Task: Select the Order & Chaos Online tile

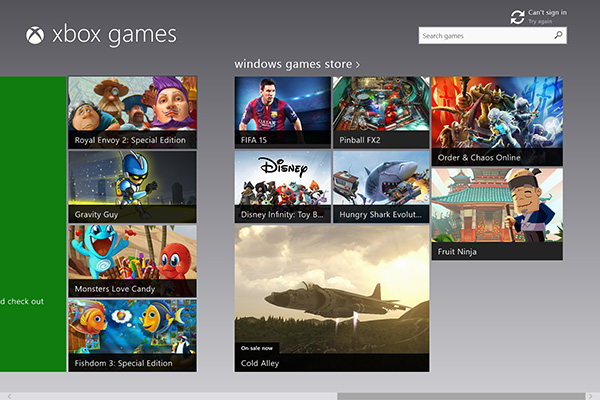Action: (497, 120)
